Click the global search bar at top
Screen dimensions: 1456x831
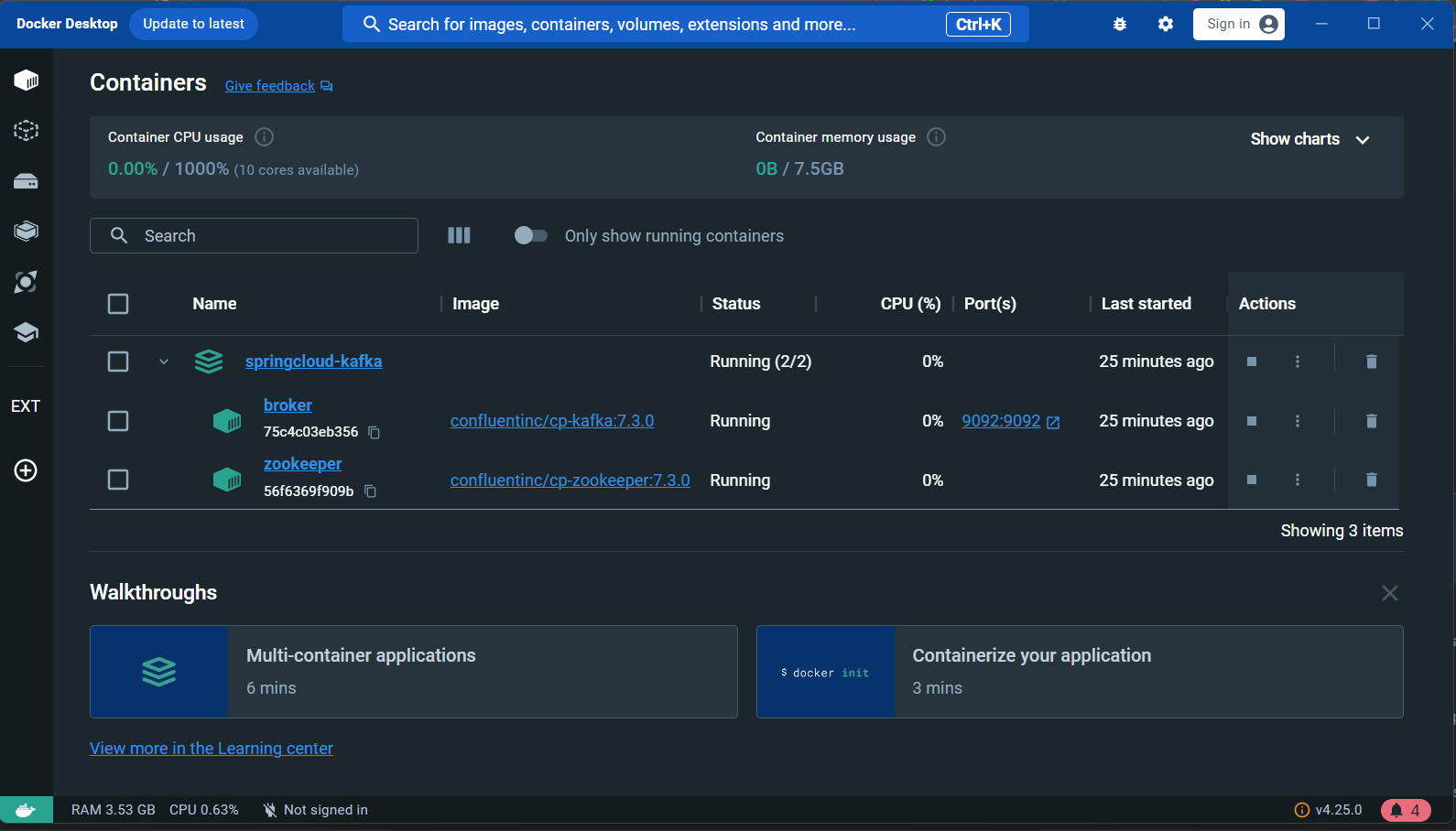(x=685, y=24)
